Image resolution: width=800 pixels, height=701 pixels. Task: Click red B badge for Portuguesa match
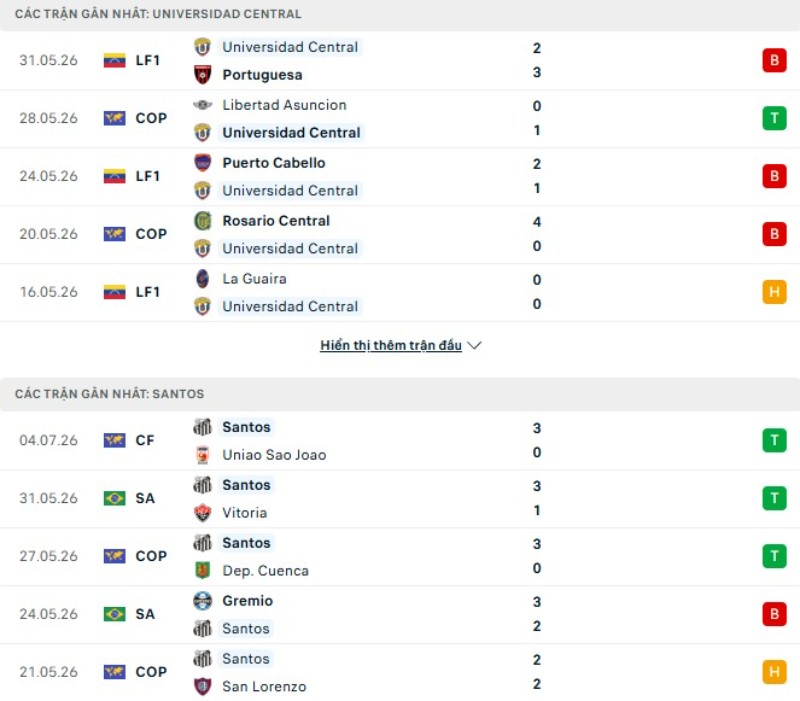pyautogui.click(x=774, y=60)
